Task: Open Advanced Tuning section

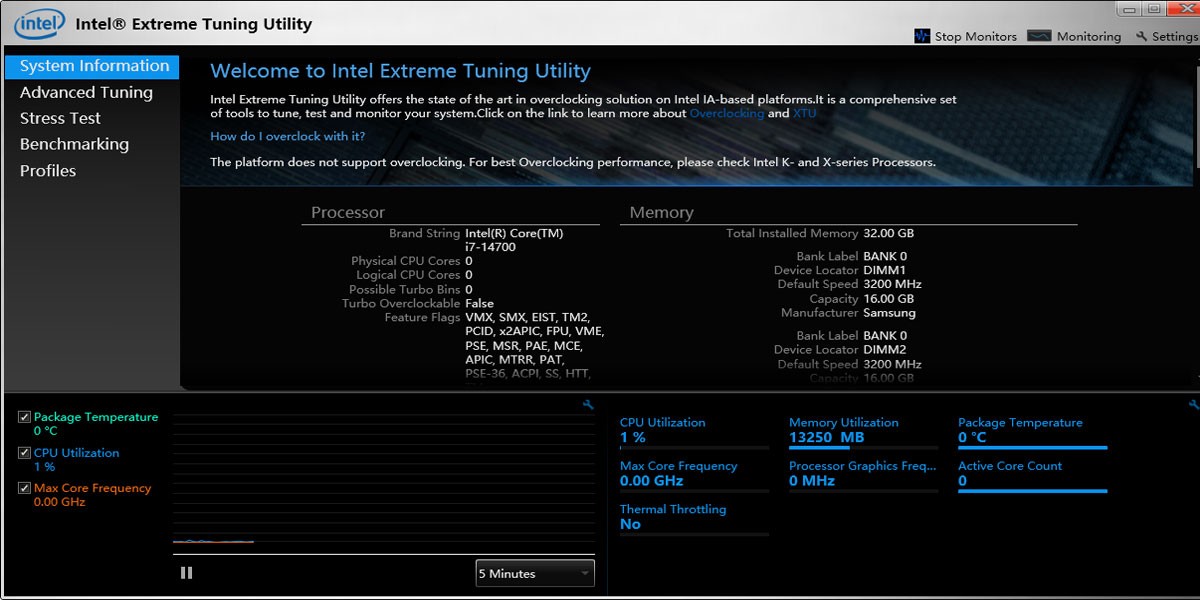Action: [86, 92]
